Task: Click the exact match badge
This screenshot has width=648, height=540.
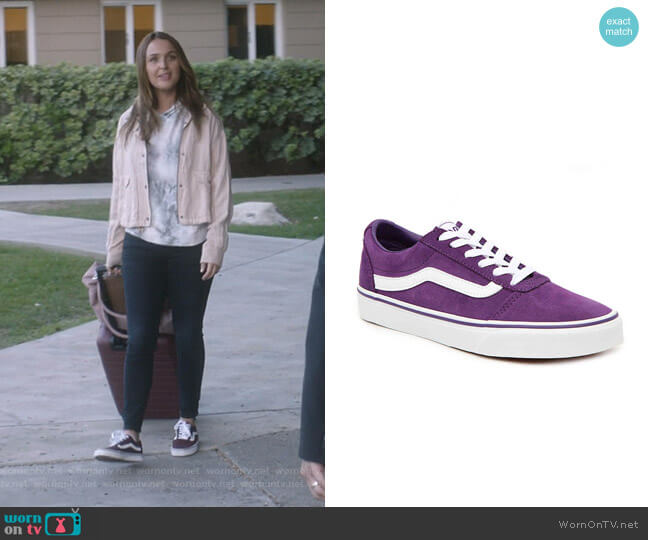Action: 619,26
